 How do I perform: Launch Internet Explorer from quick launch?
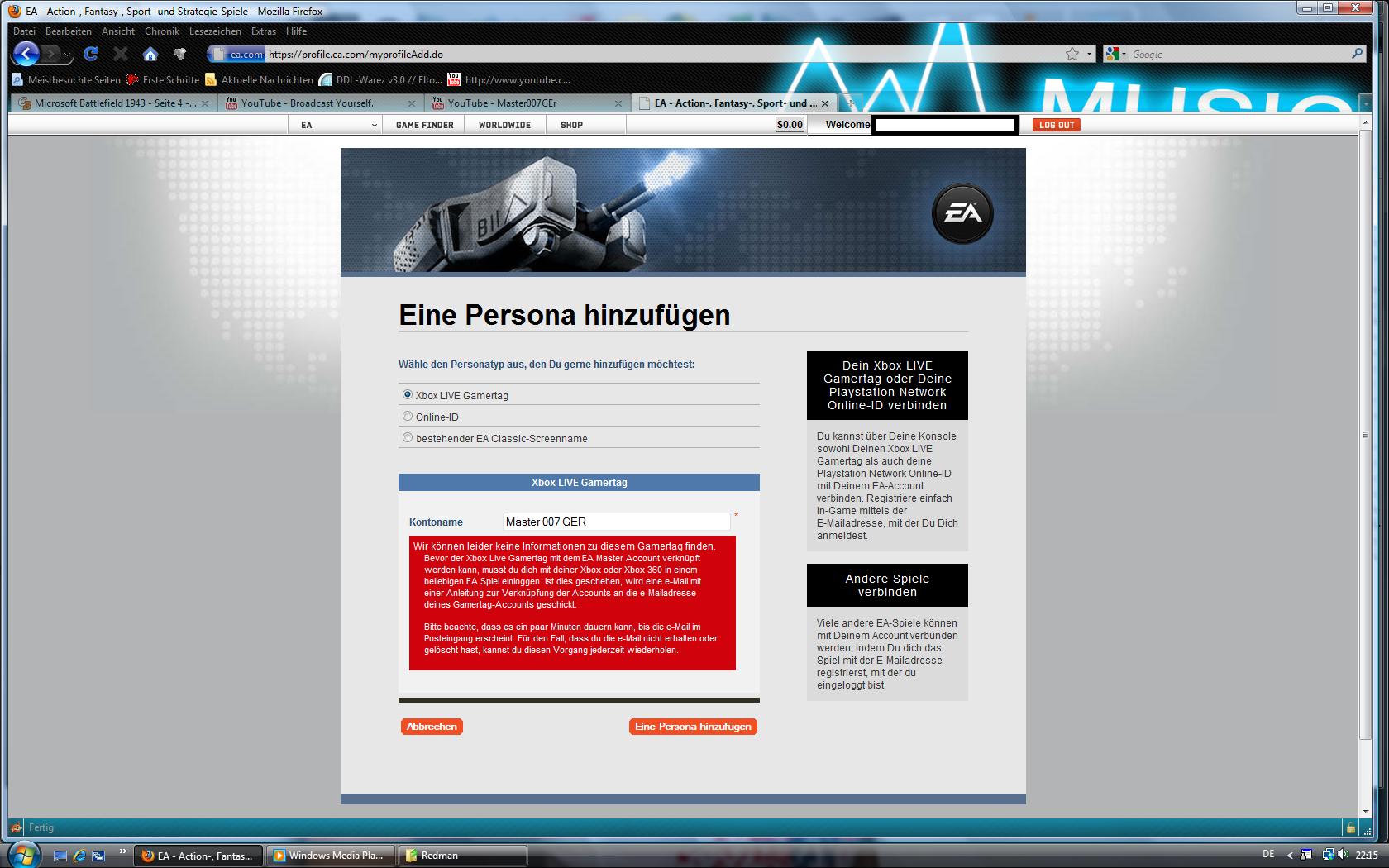79,856
